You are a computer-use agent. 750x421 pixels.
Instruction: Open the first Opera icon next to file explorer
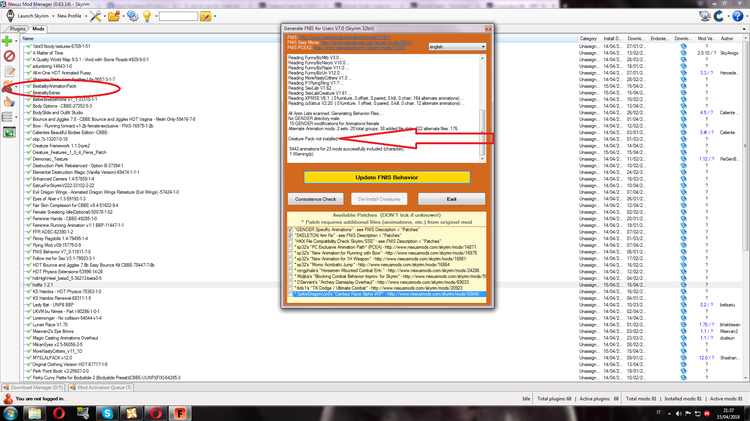(59, 413)
